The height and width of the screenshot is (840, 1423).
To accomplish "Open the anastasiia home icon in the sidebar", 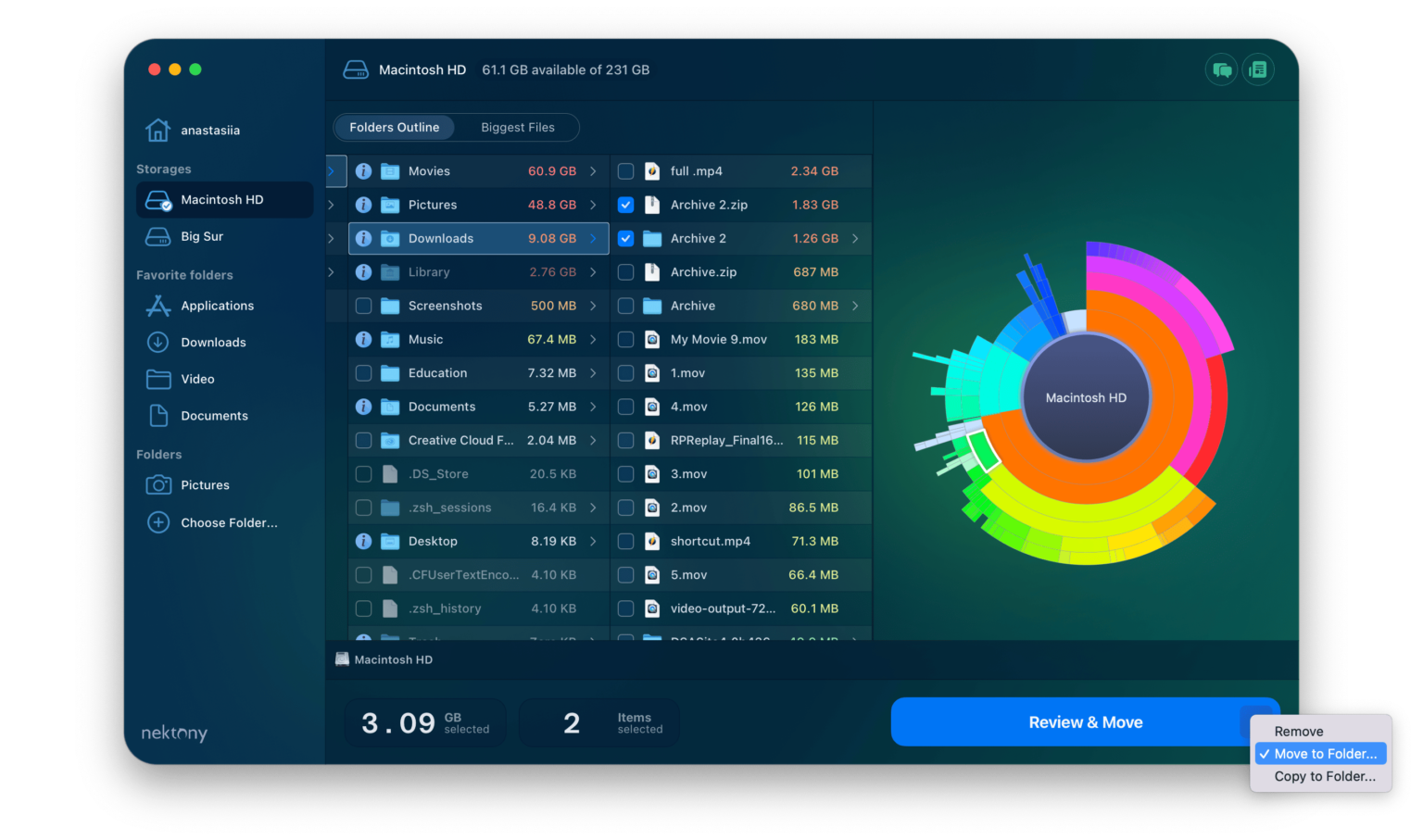I will tap(157, 130).
